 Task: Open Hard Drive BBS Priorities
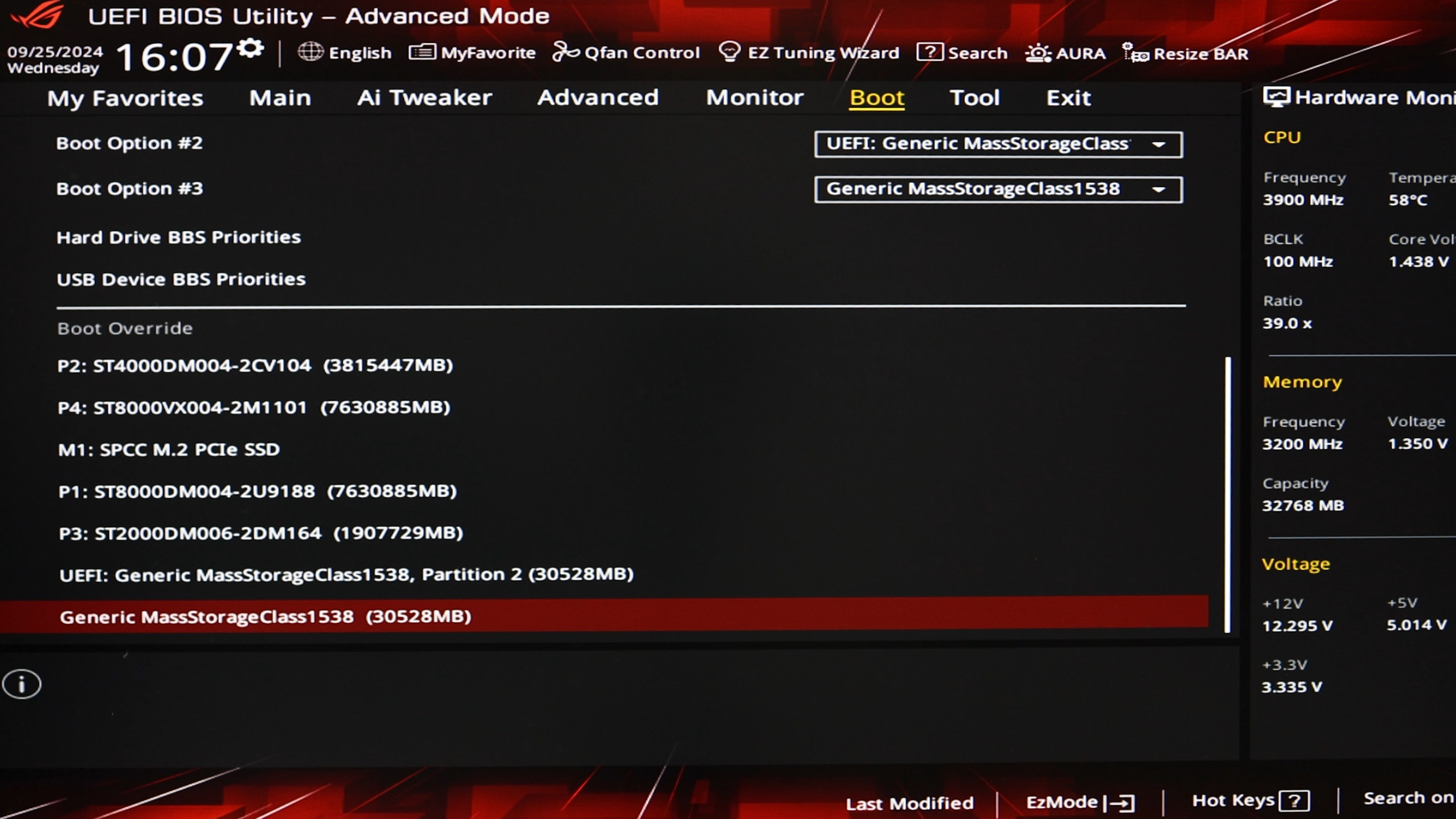(x=179, y=237)
